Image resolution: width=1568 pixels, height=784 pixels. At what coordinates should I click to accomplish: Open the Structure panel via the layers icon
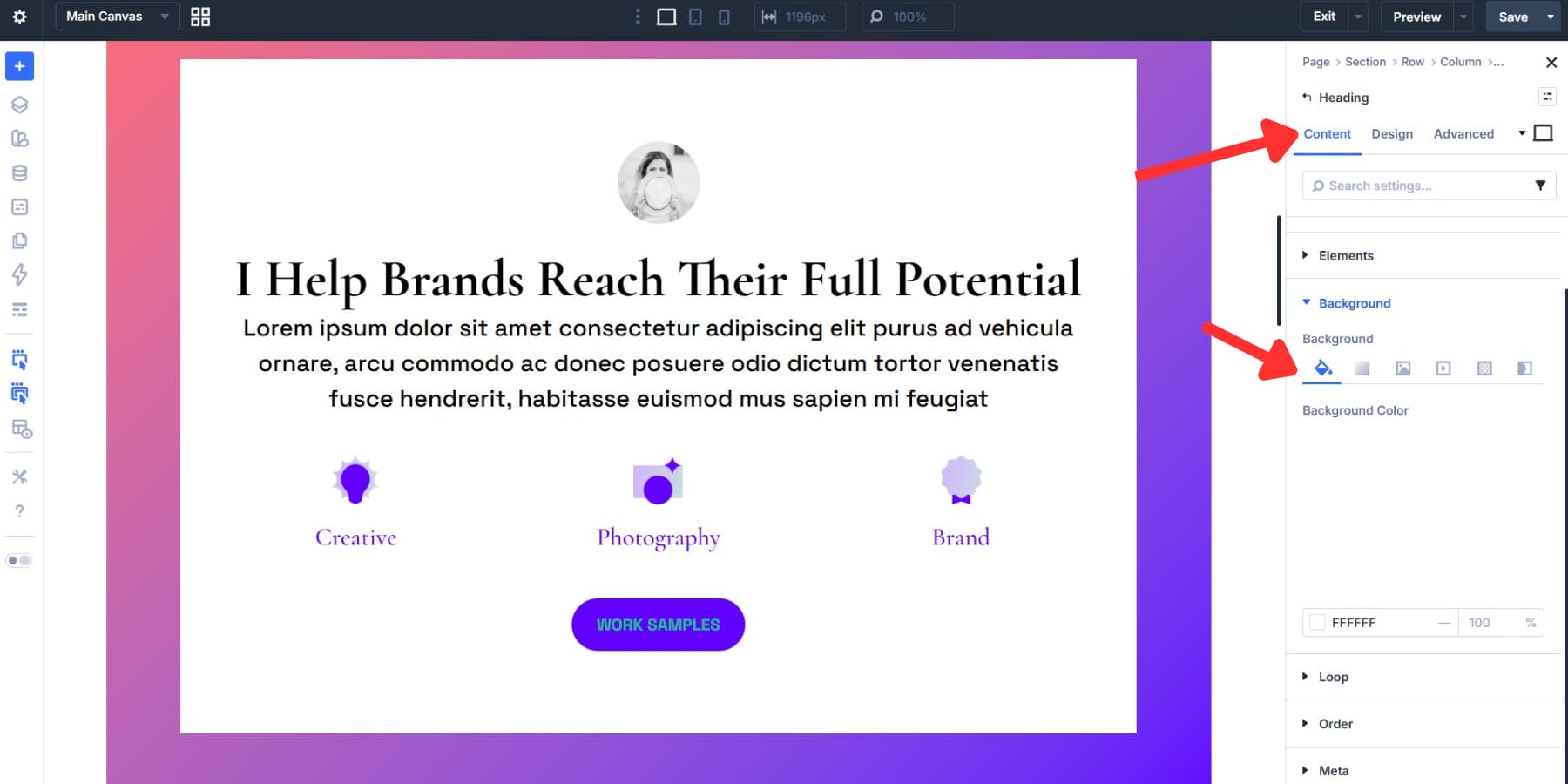coord(19,104)
